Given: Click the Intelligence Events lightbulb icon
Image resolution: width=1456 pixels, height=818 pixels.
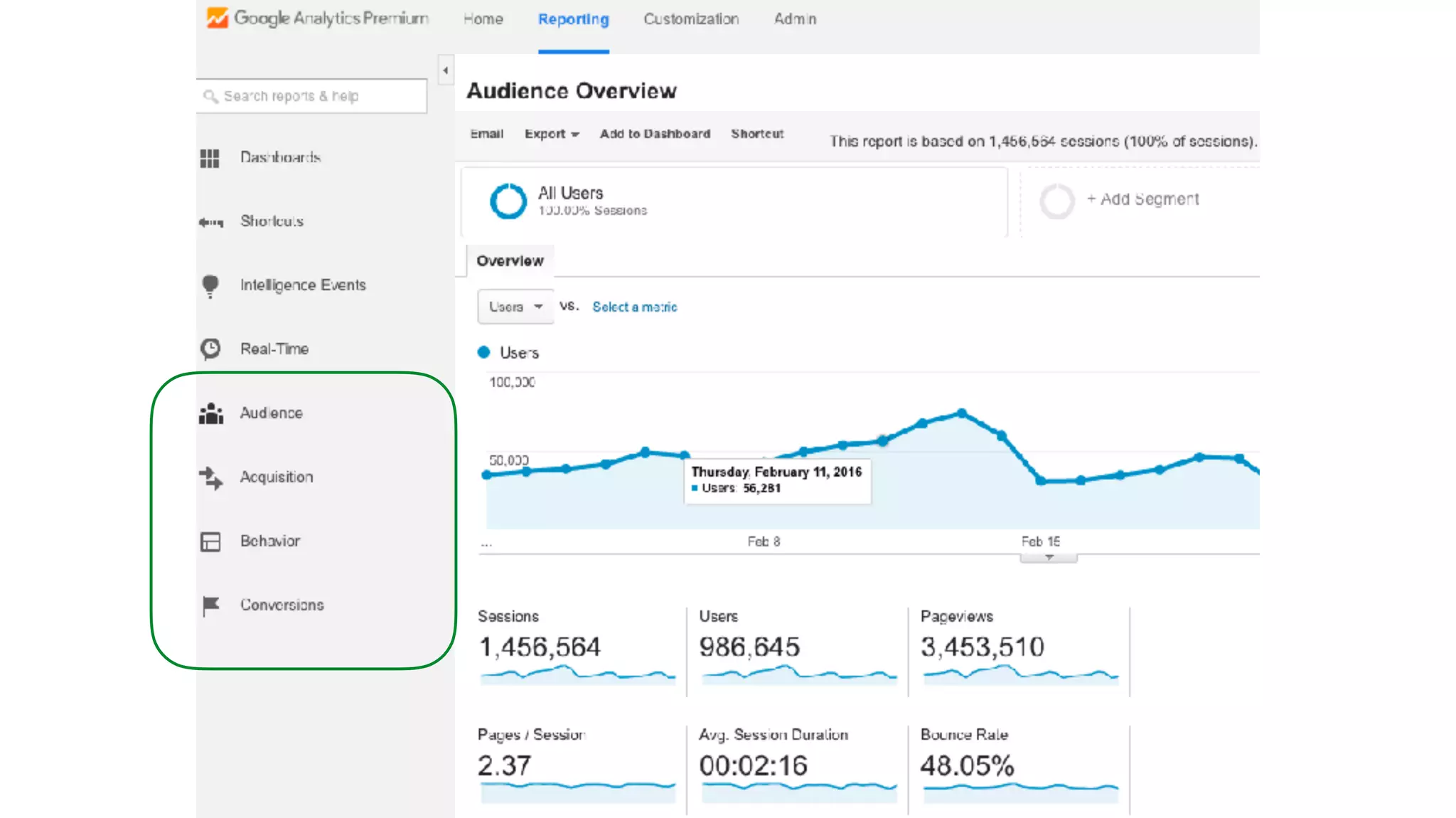Looking at the screenshot, I should 210,286.
